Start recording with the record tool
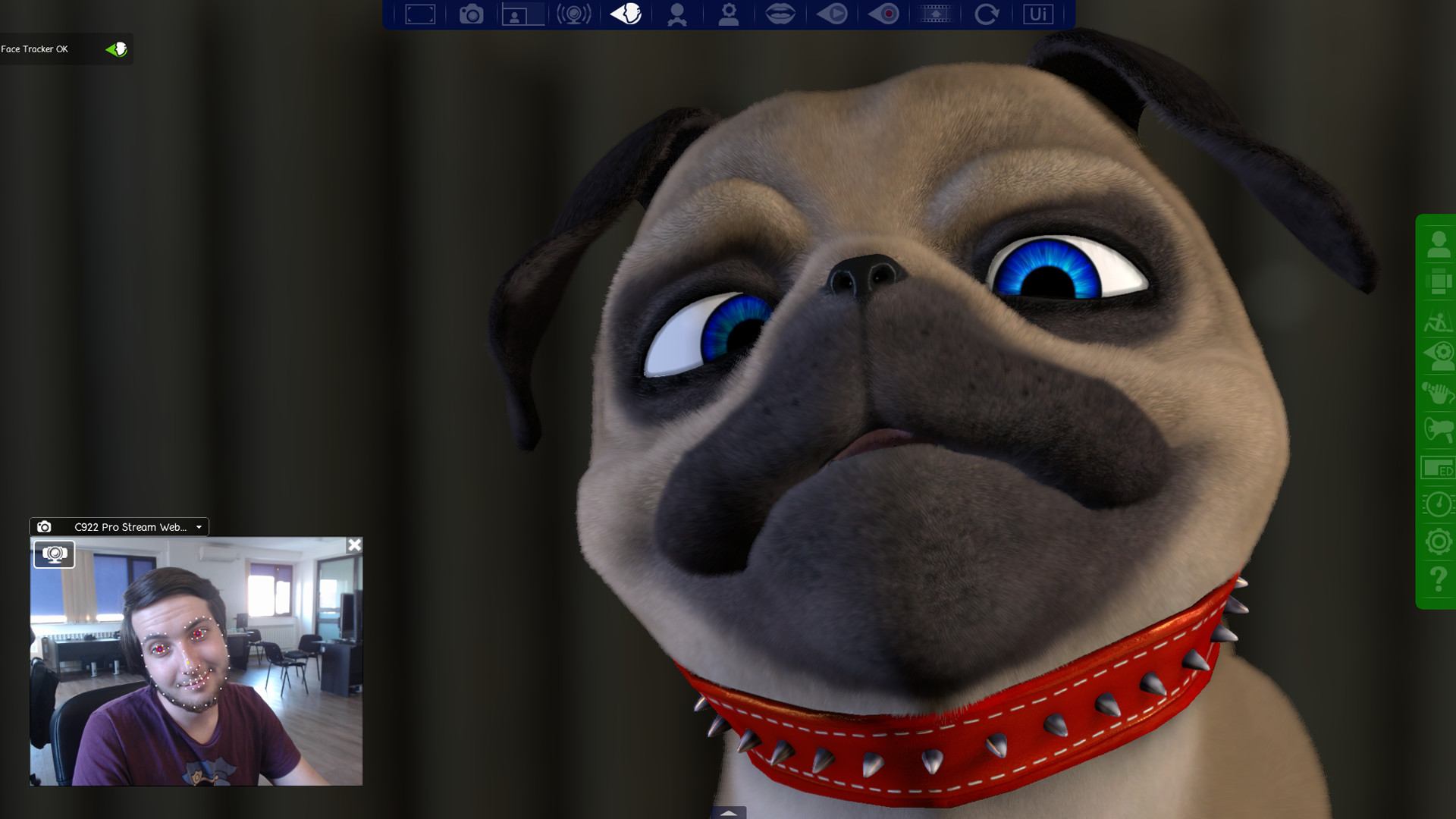 [x=883, y=13]
